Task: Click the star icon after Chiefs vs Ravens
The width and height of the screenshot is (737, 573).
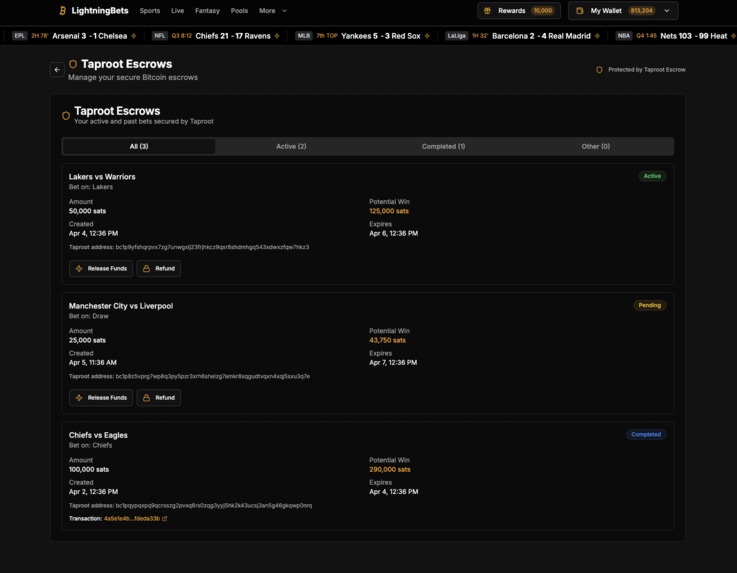Action: pos(277,36)
